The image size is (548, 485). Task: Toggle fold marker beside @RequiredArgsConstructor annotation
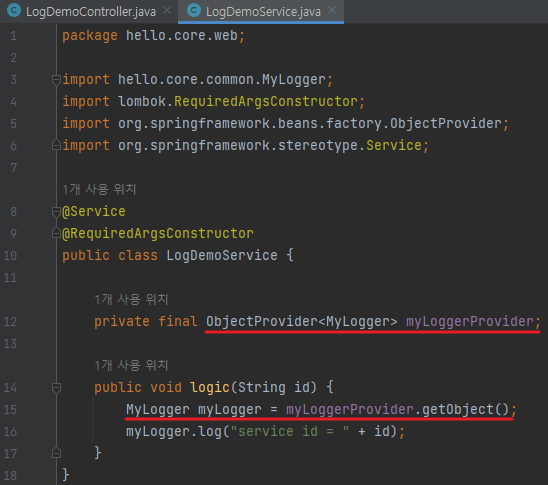56,233
